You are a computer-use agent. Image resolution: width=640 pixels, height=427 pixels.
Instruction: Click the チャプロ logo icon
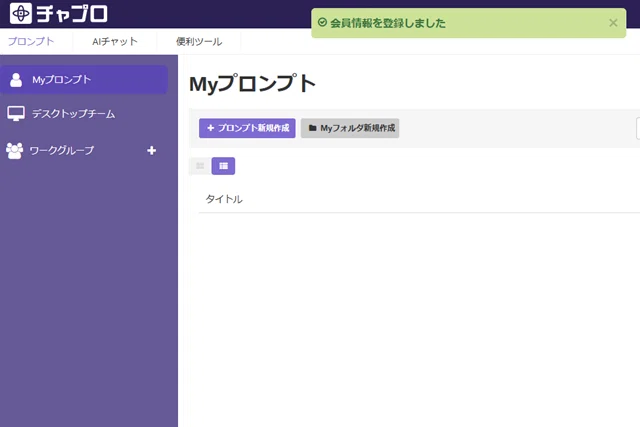20,13
